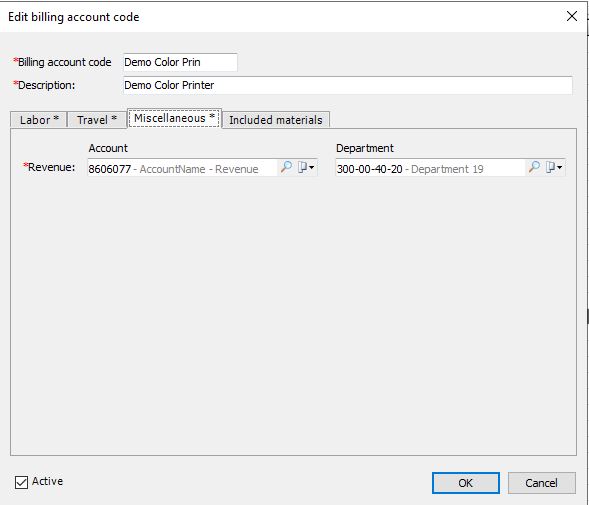Image resolution: width=589 pixels, height=505 pixels.
Task: Open Department document options icon
Action: [x=550, y=167]
